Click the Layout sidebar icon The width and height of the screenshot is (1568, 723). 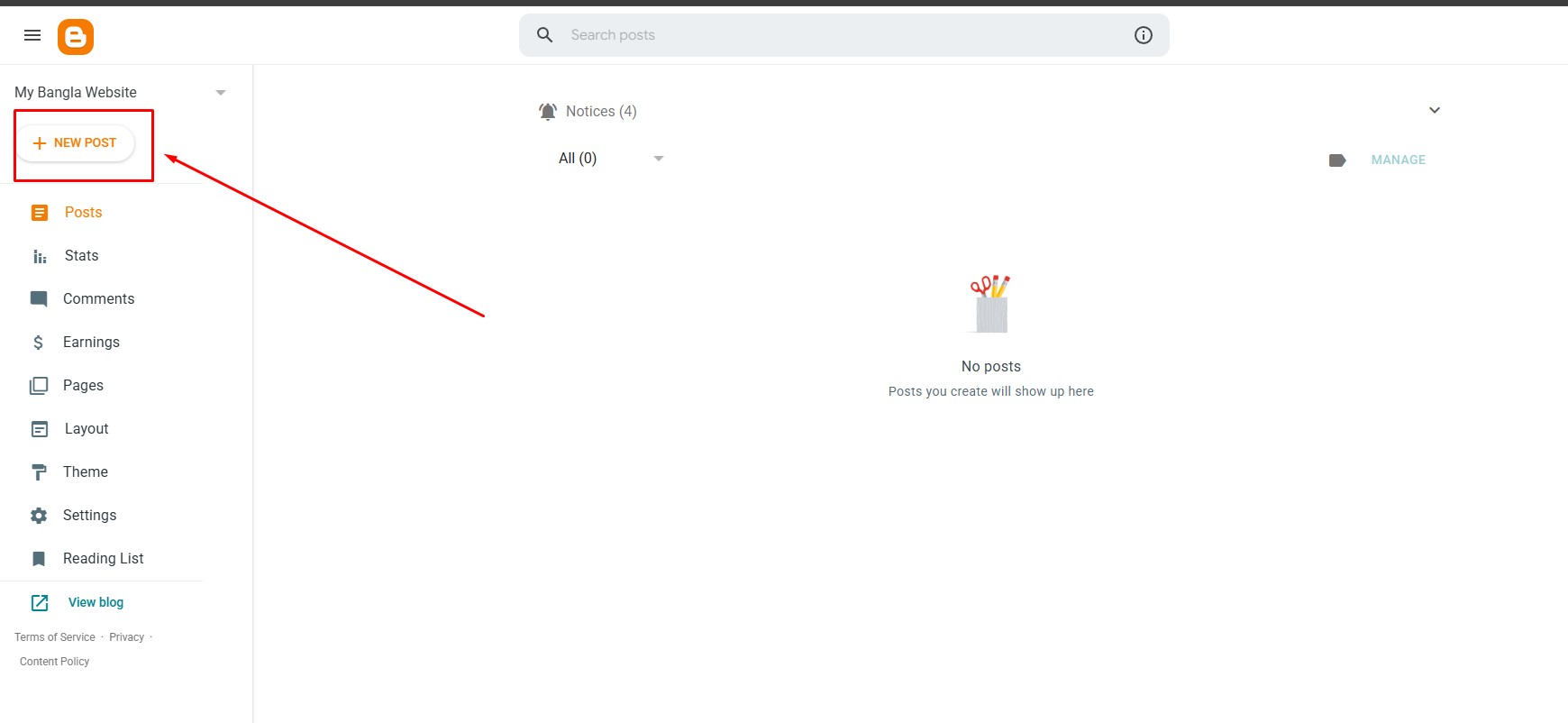pos(40,429)
